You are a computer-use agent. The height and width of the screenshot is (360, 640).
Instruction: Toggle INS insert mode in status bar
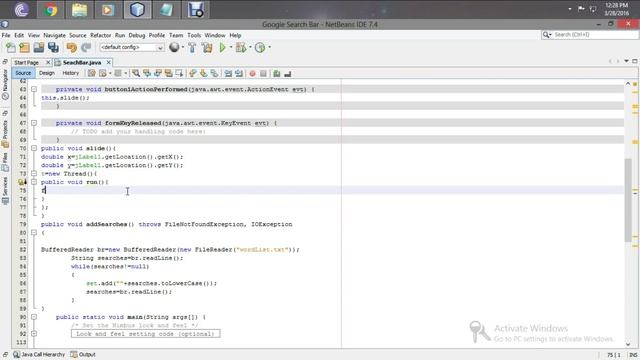coord(633,355)
